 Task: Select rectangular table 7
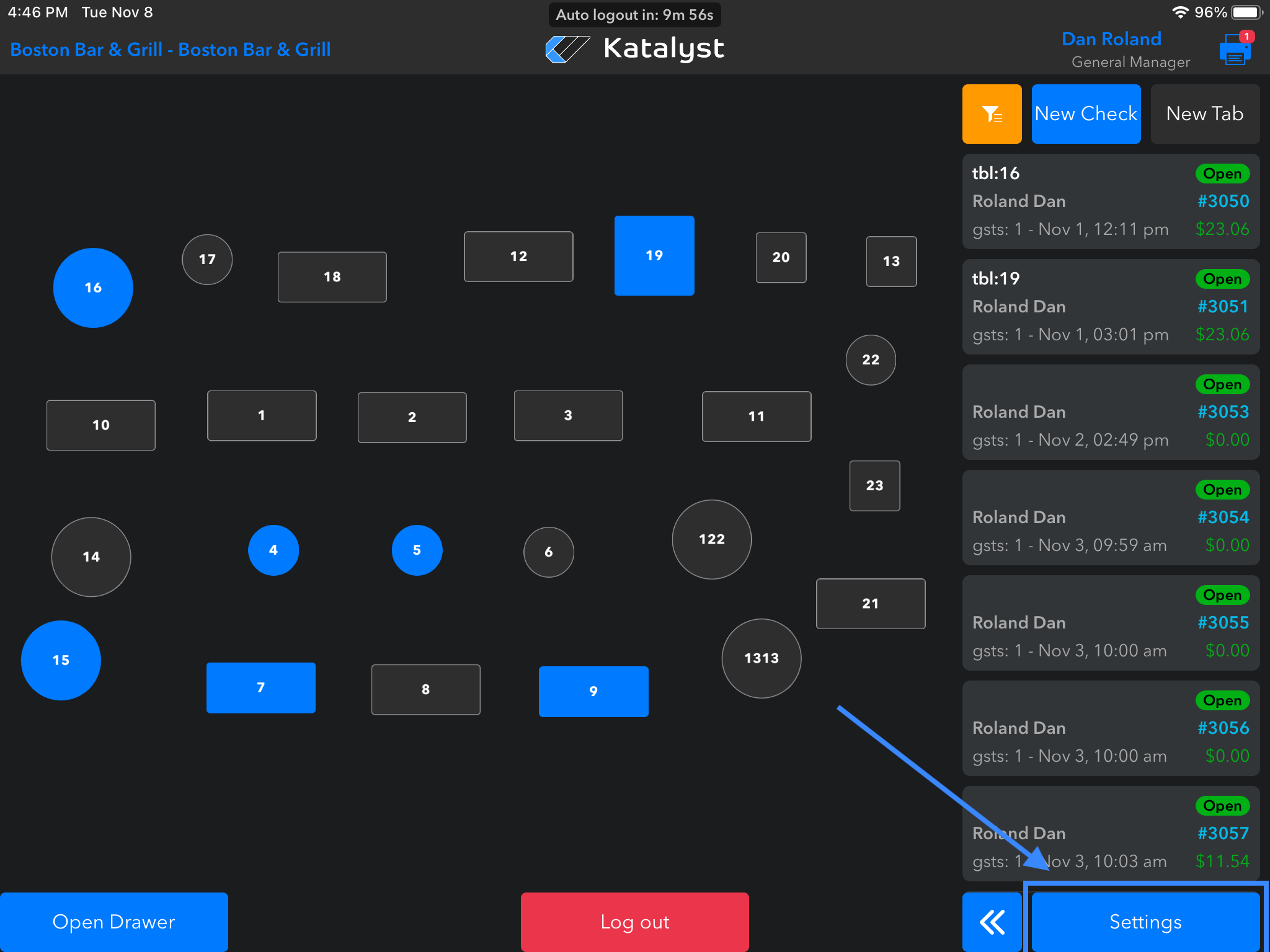[260, 687]
